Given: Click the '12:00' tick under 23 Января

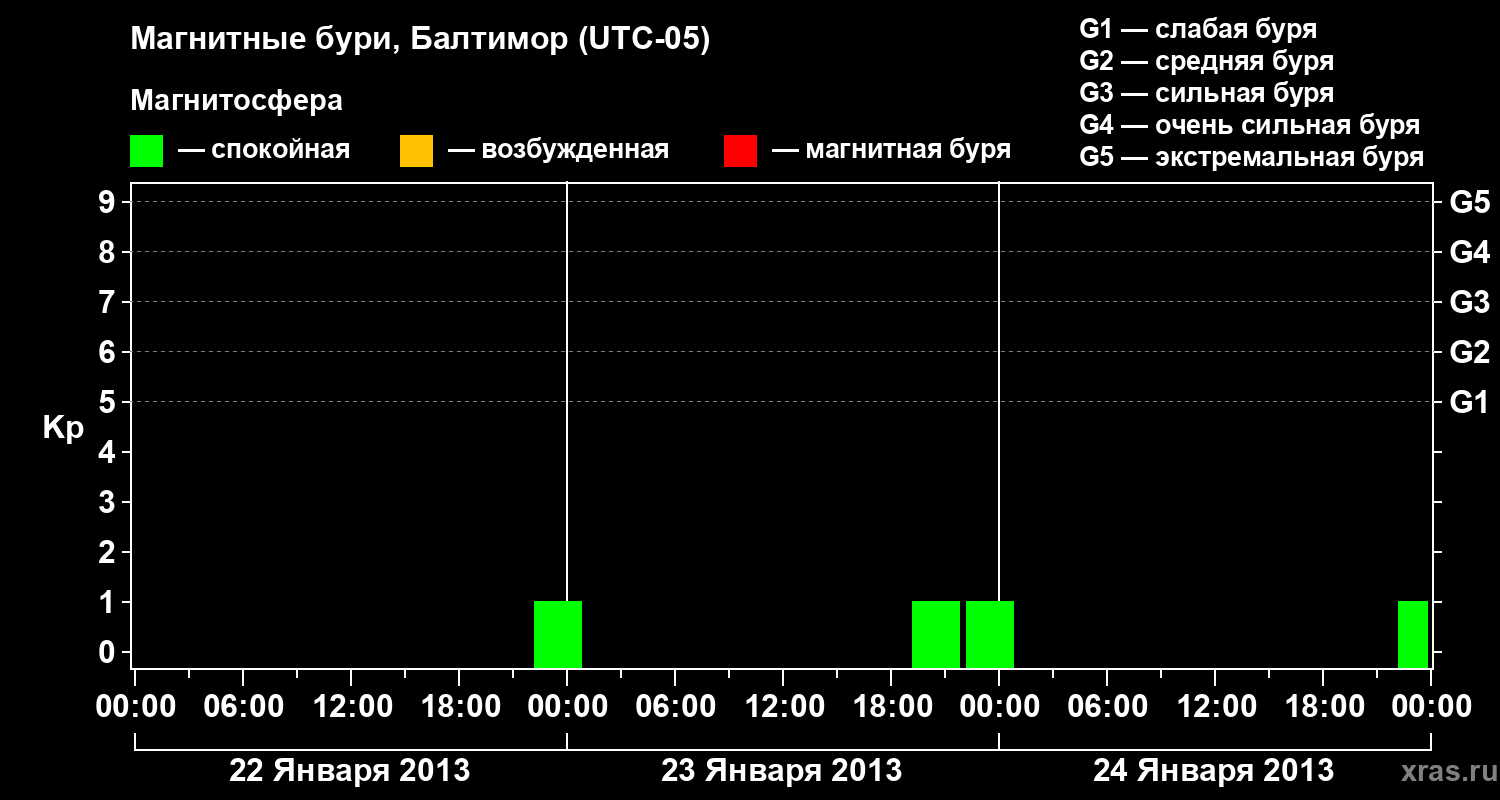Looking at the screenshot, I should pos(784,707).
